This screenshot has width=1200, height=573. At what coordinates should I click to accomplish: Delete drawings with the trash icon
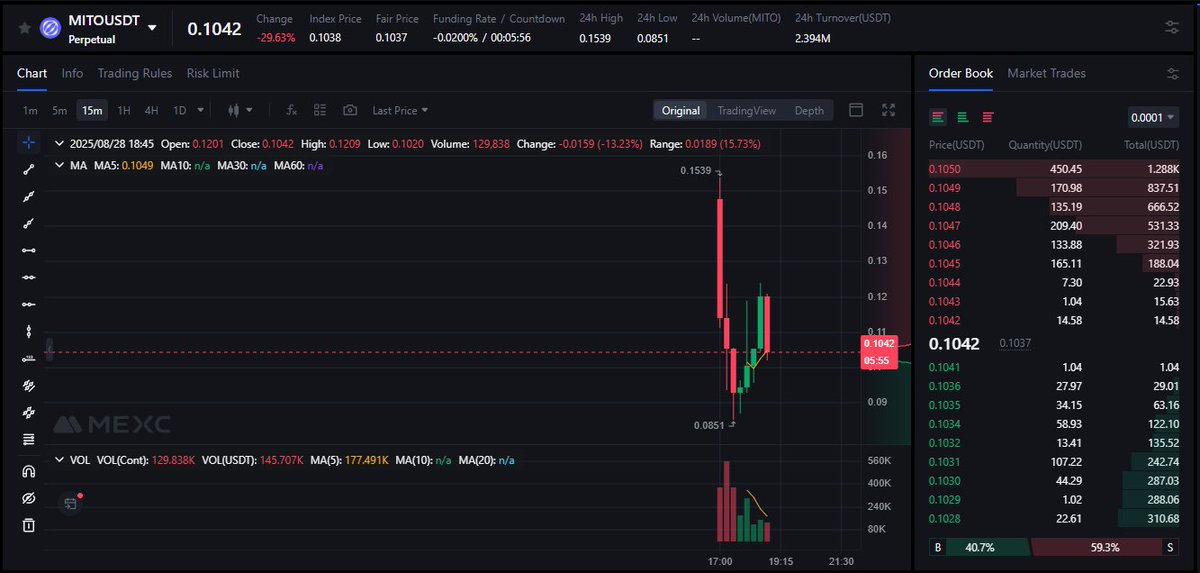pos(29,525)
